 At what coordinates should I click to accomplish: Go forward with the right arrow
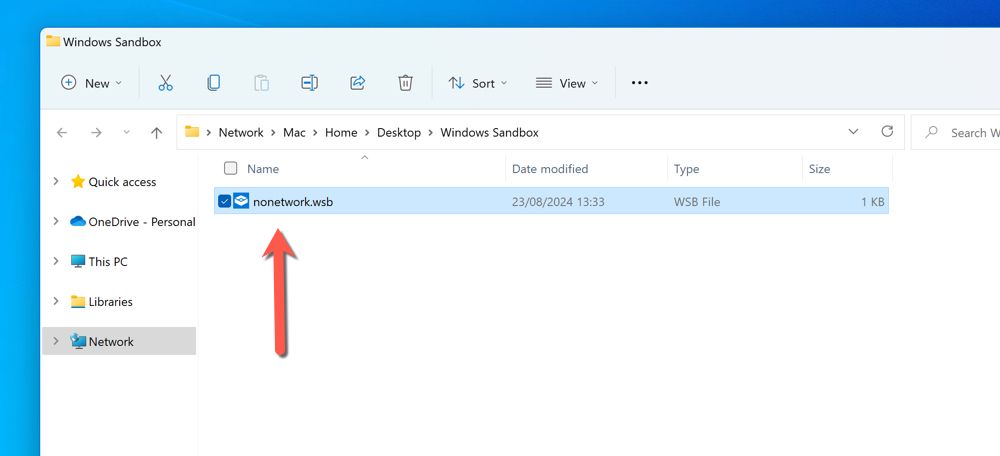pyautogui.click(x=96, y=133)
